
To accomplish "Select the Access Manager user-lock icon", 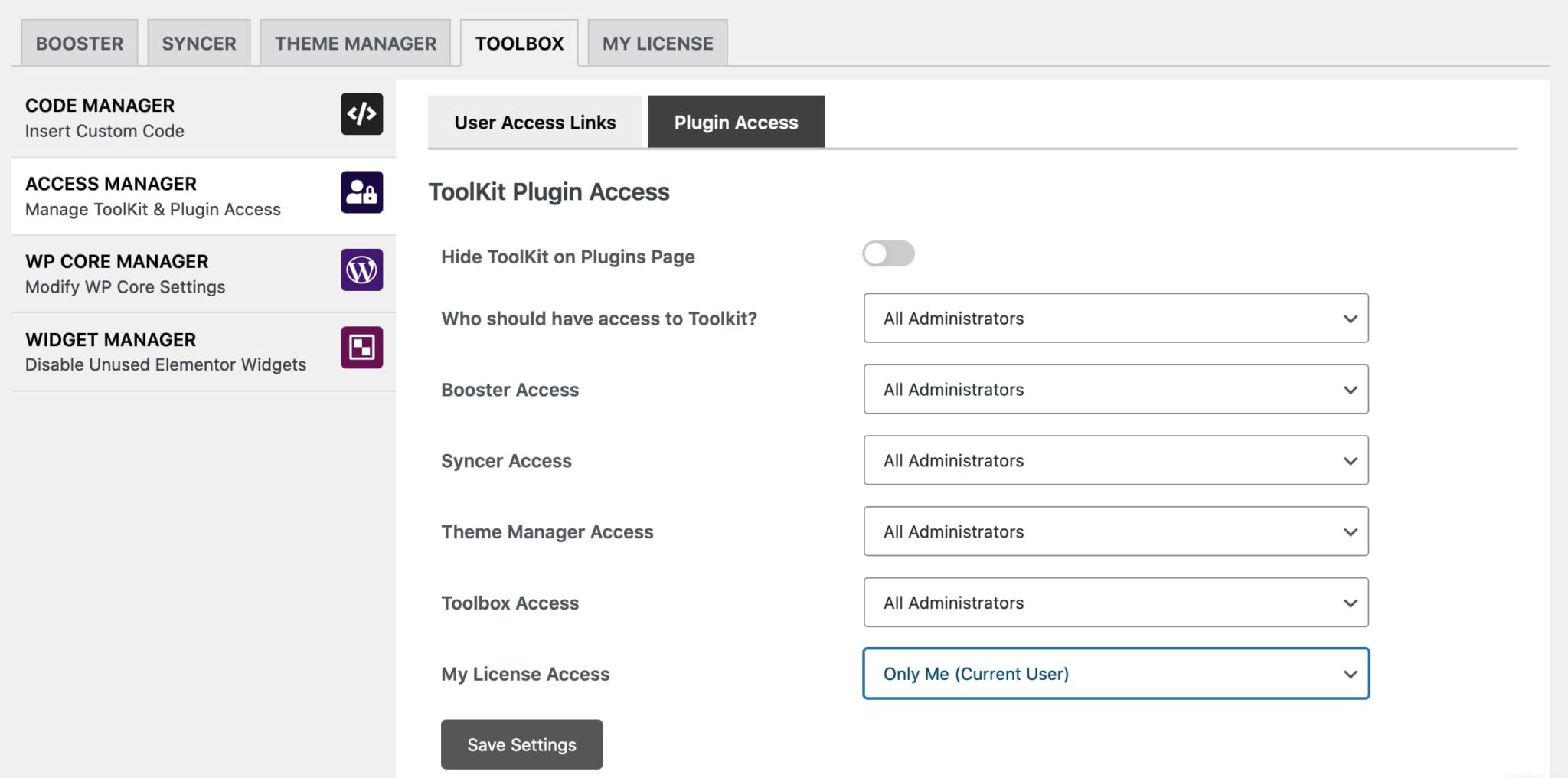I will click(361, 193).
